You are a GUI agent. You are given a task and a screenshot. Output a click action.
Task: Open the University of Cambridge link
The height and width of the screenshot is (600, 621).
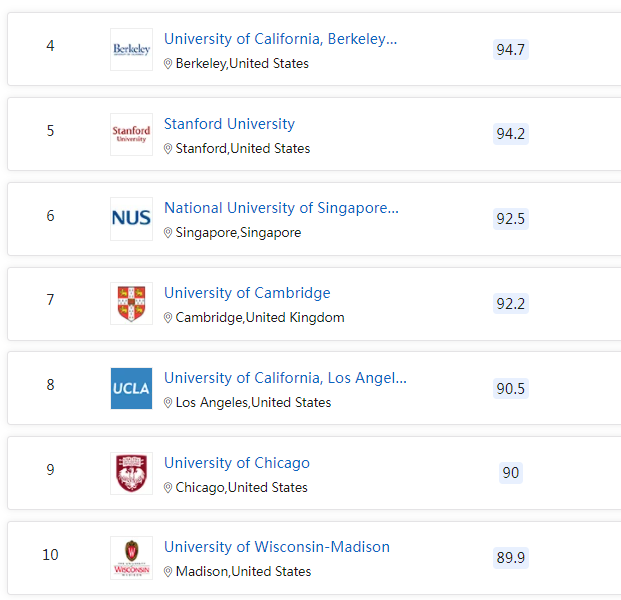click(x=247, y=293)
